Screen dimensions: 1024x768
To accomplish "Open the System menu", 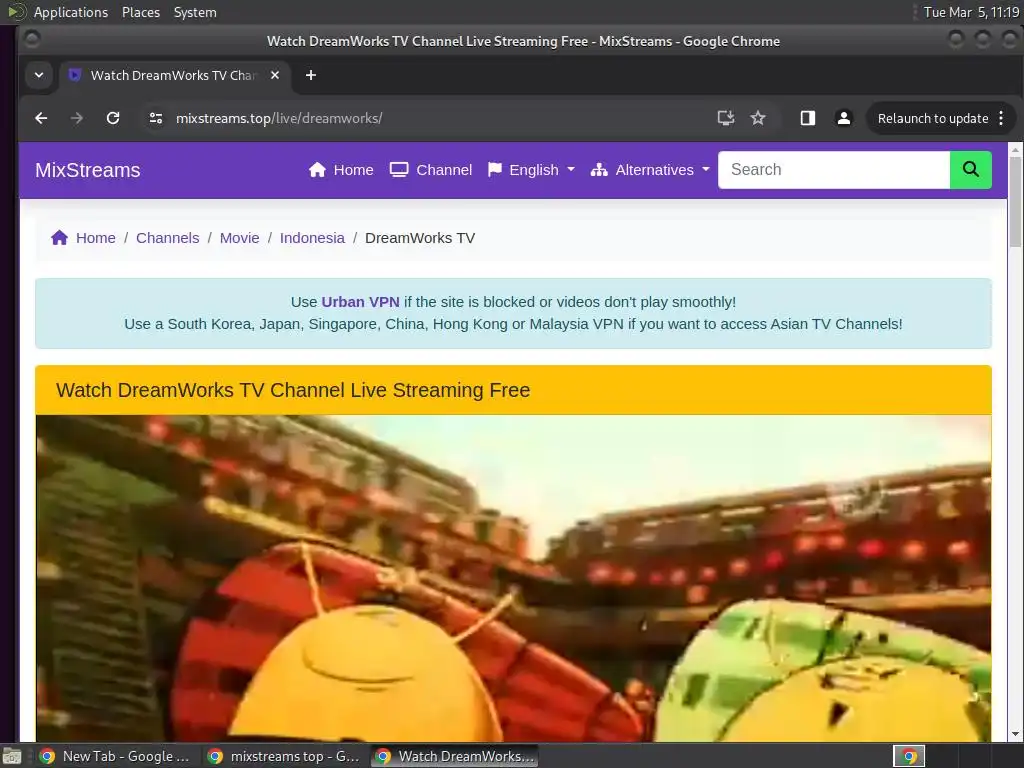I will [195, 12].
